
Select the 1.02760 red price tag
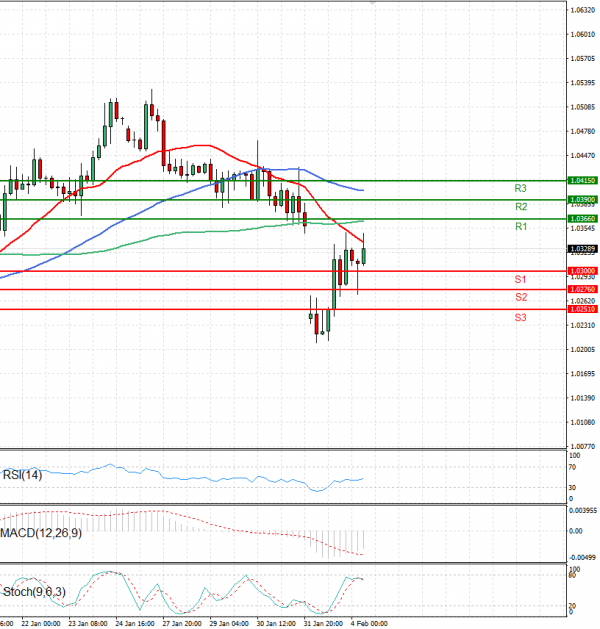(x=583, y=289)
